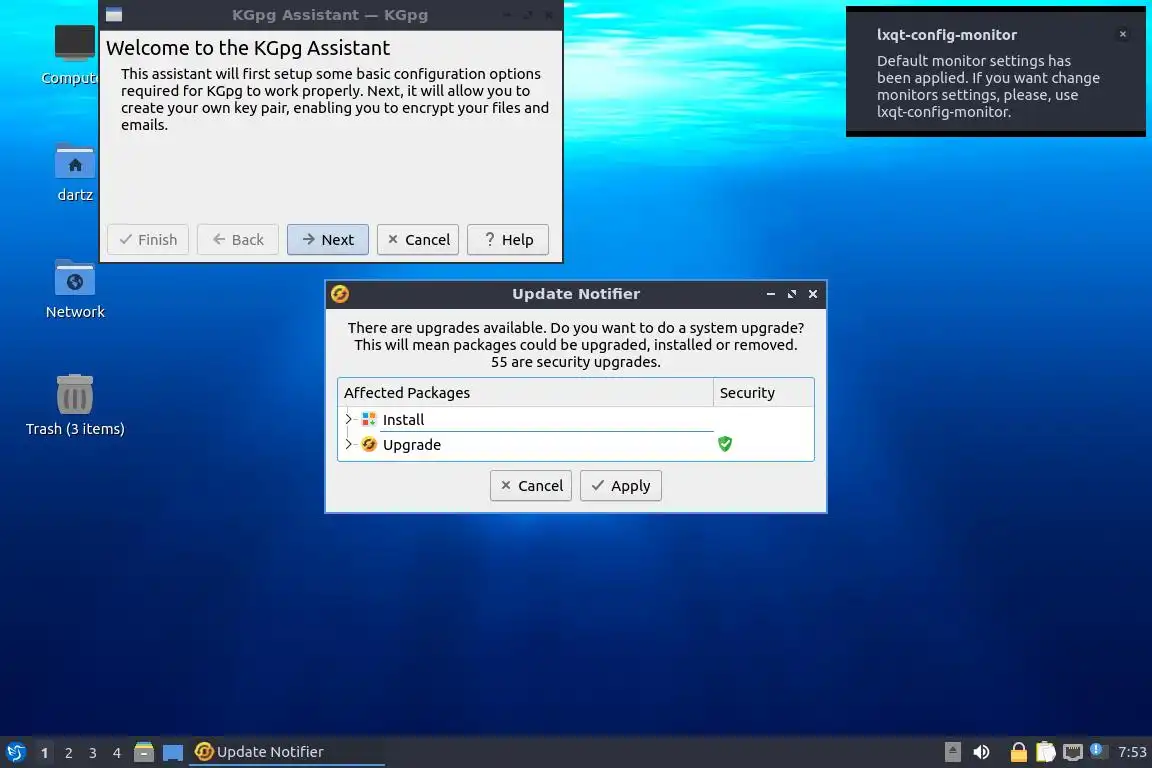1152x768 pixels.
Task: Minimize the Update Notifier window
Action: tap(771, 294)
